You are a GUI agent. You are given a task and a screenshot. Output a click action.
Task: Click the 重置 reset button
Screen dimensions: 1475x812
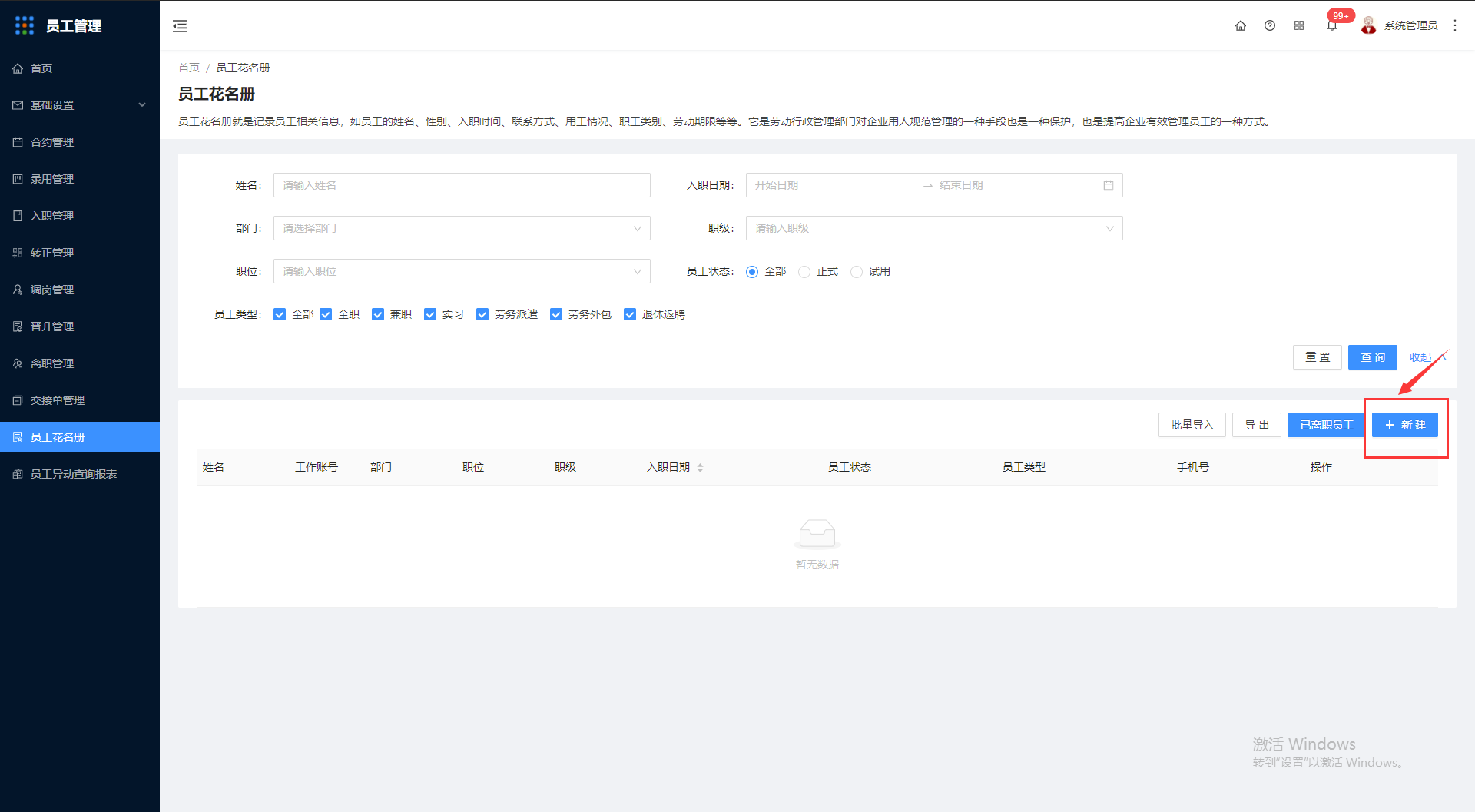1318,357
